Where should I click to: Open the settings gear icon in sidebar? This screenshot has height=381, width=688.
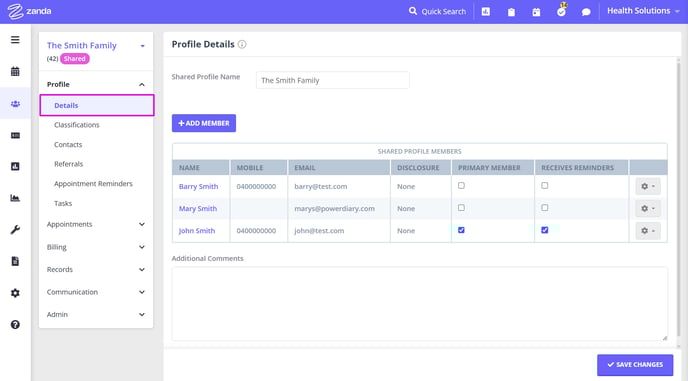tap(15, 293)
